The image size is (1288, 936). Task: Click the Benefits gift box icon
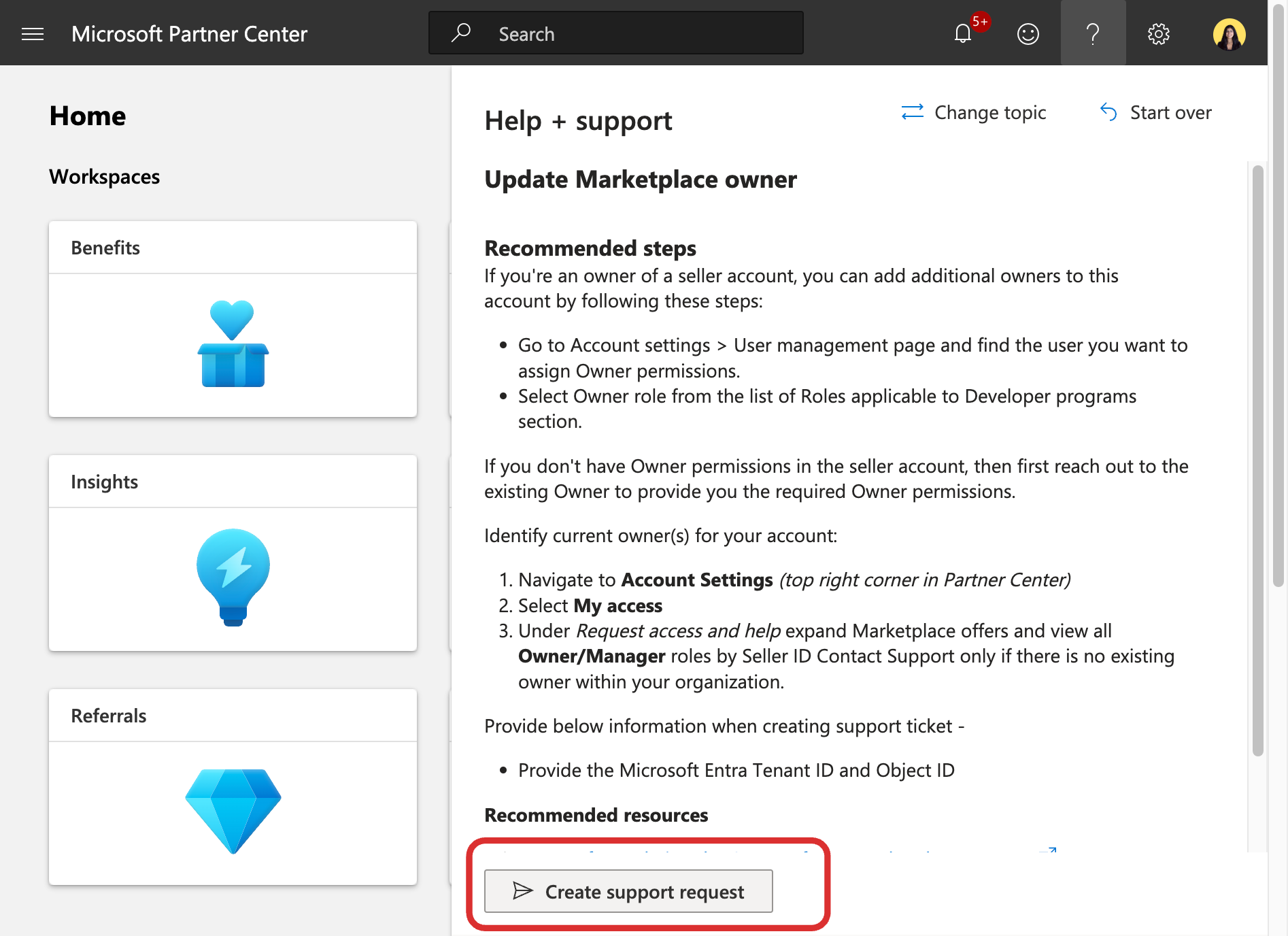[x=233, y=344]
